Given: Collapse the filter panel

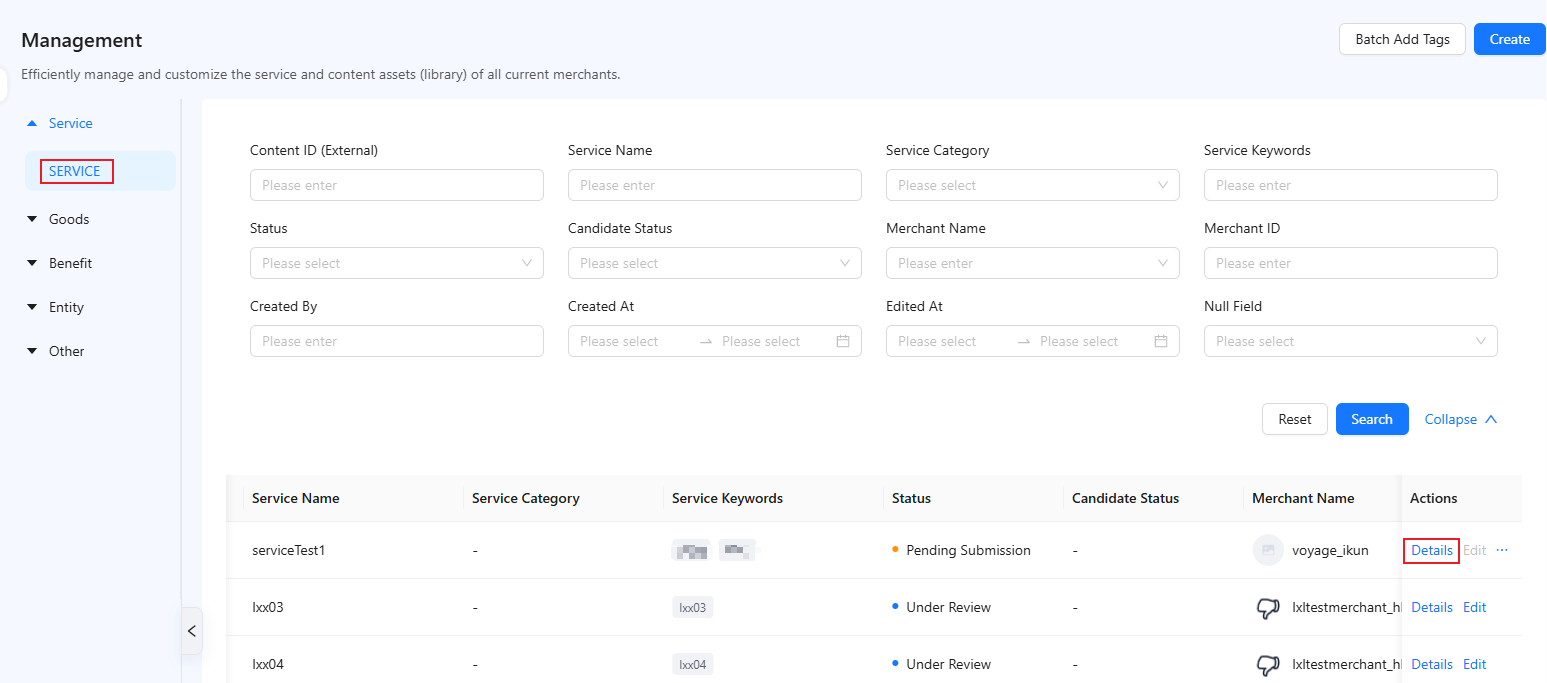Looking at the screenshot, I should 1461,419.
